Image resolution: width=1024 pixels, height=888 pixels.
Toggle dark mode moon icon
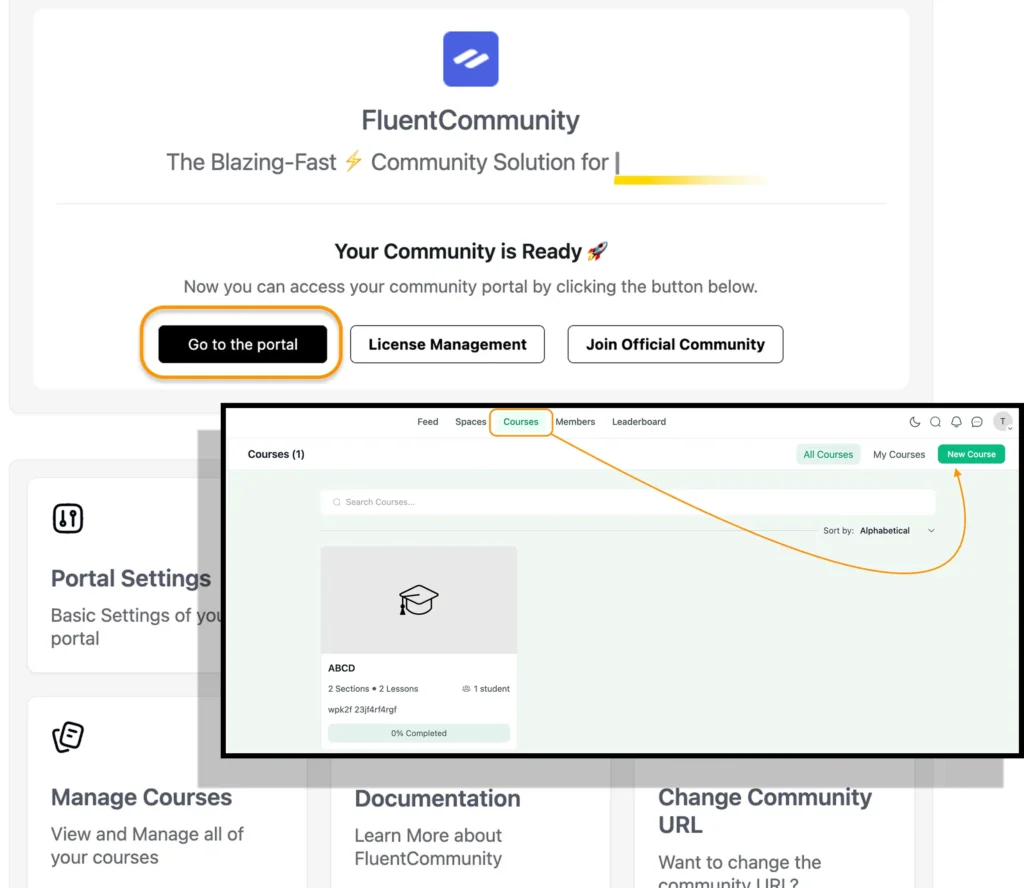tap(915, 422)
